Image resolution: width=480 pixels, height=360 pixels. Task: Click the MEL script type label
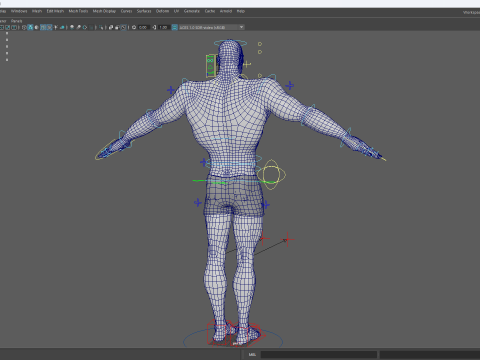pos(252,354)
